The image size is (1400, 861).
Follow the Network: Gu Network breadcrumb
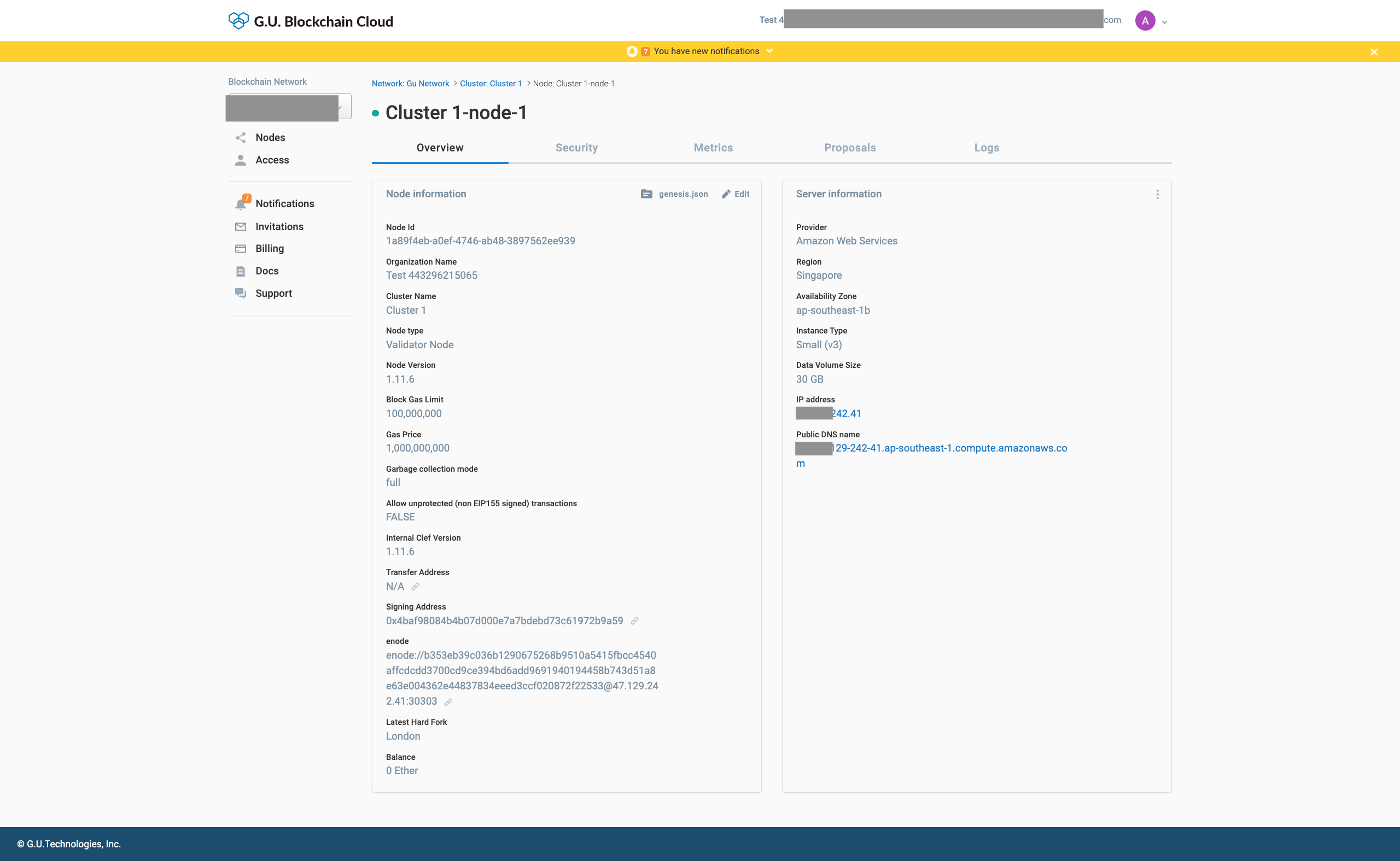click(x=411, y=84)
